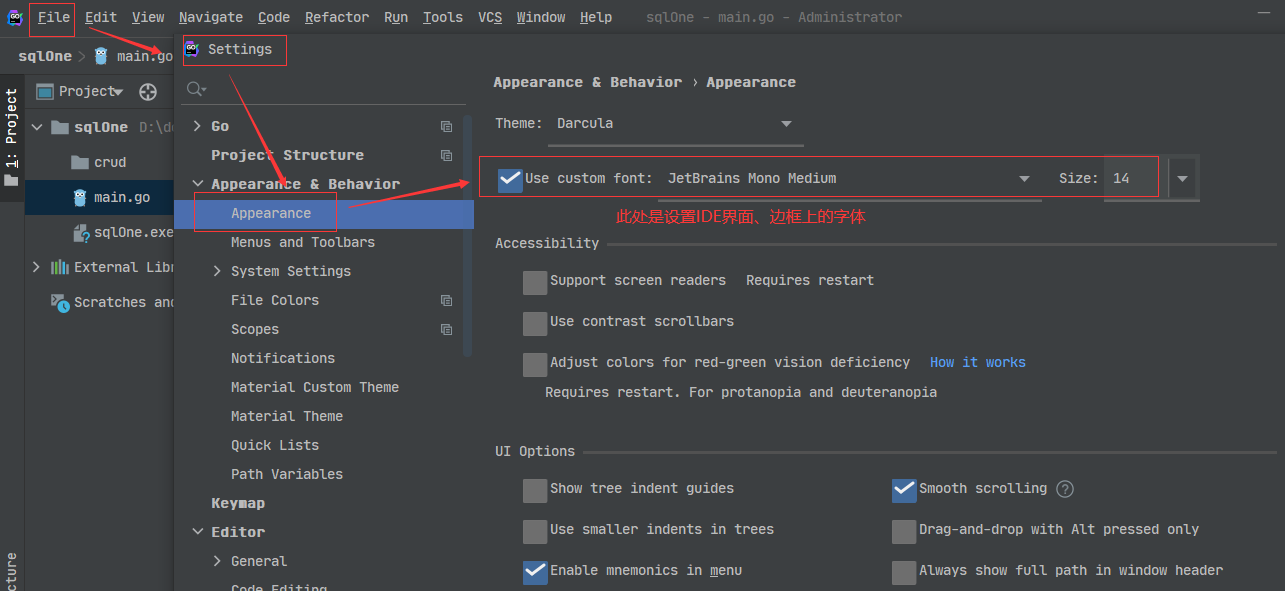This screenshot has height=591, width=1285.
Task: Open the Edit menu
Action: [x=101, y=17]
